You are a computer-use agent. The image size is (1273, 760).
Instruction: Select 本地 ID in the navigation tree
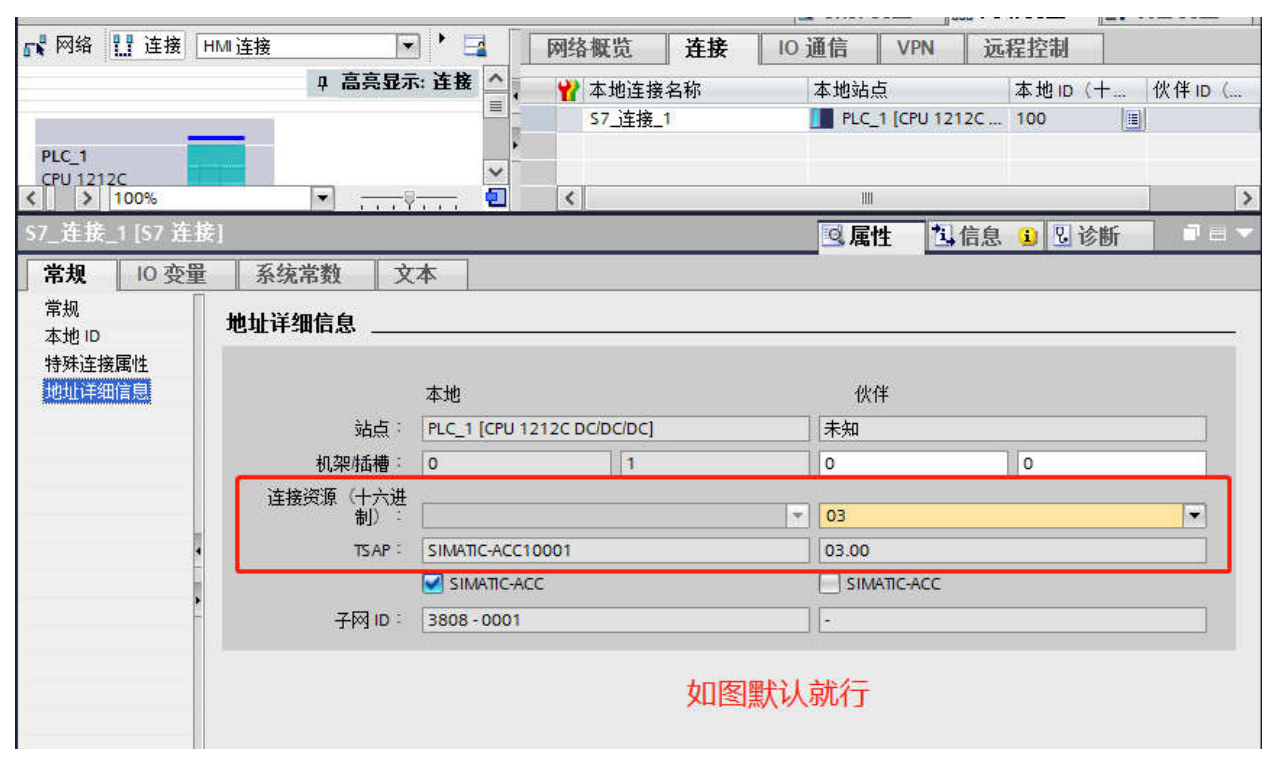point(72,336)
